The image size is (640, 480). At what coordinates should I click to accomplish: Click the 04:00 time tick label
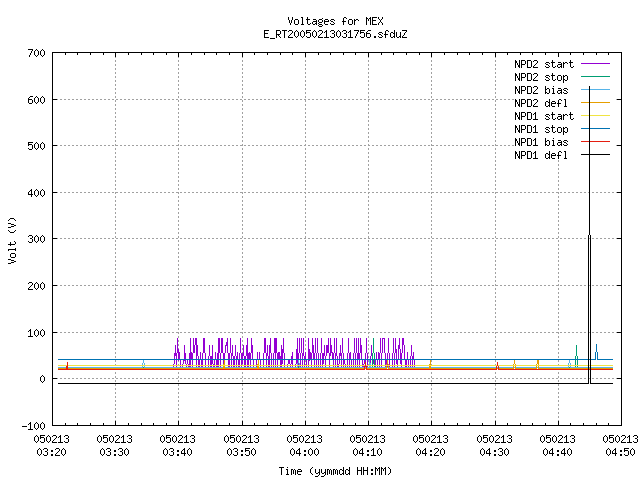[304, 453]
